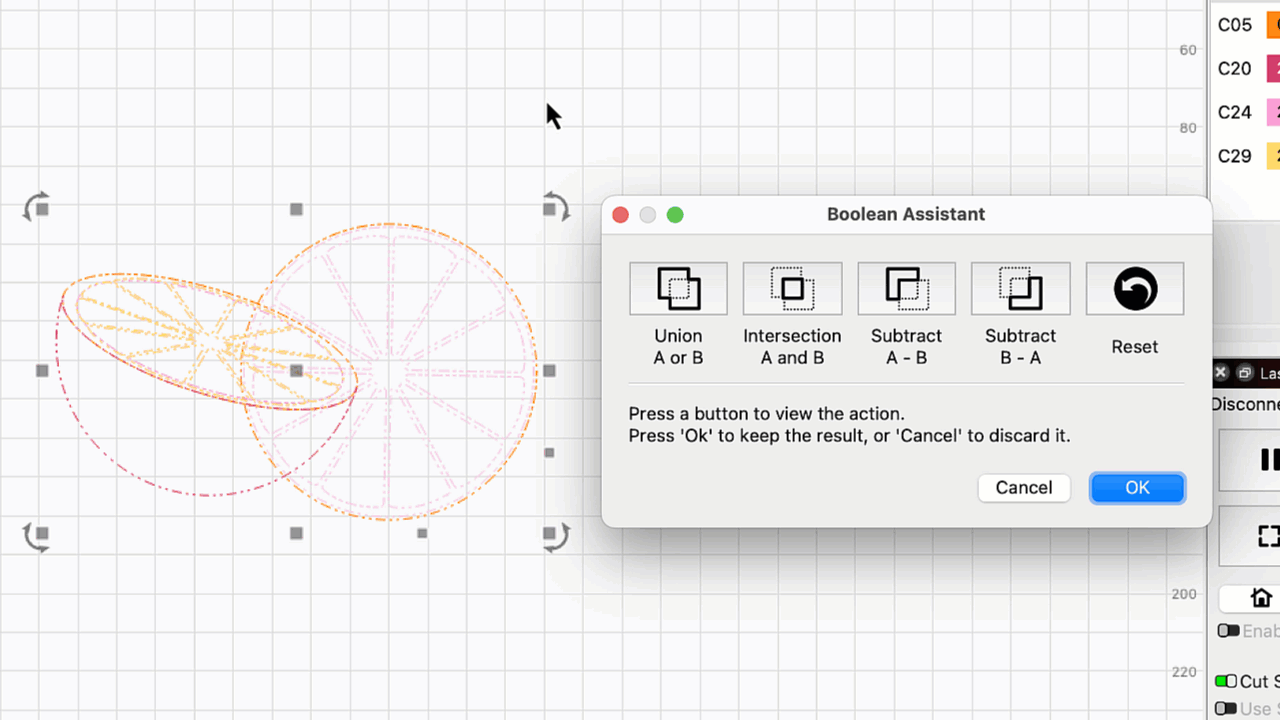Cancel the Boolean Assistant dialog
1280x720 pixels.
pyautogui.click(x=1023, y=487)
